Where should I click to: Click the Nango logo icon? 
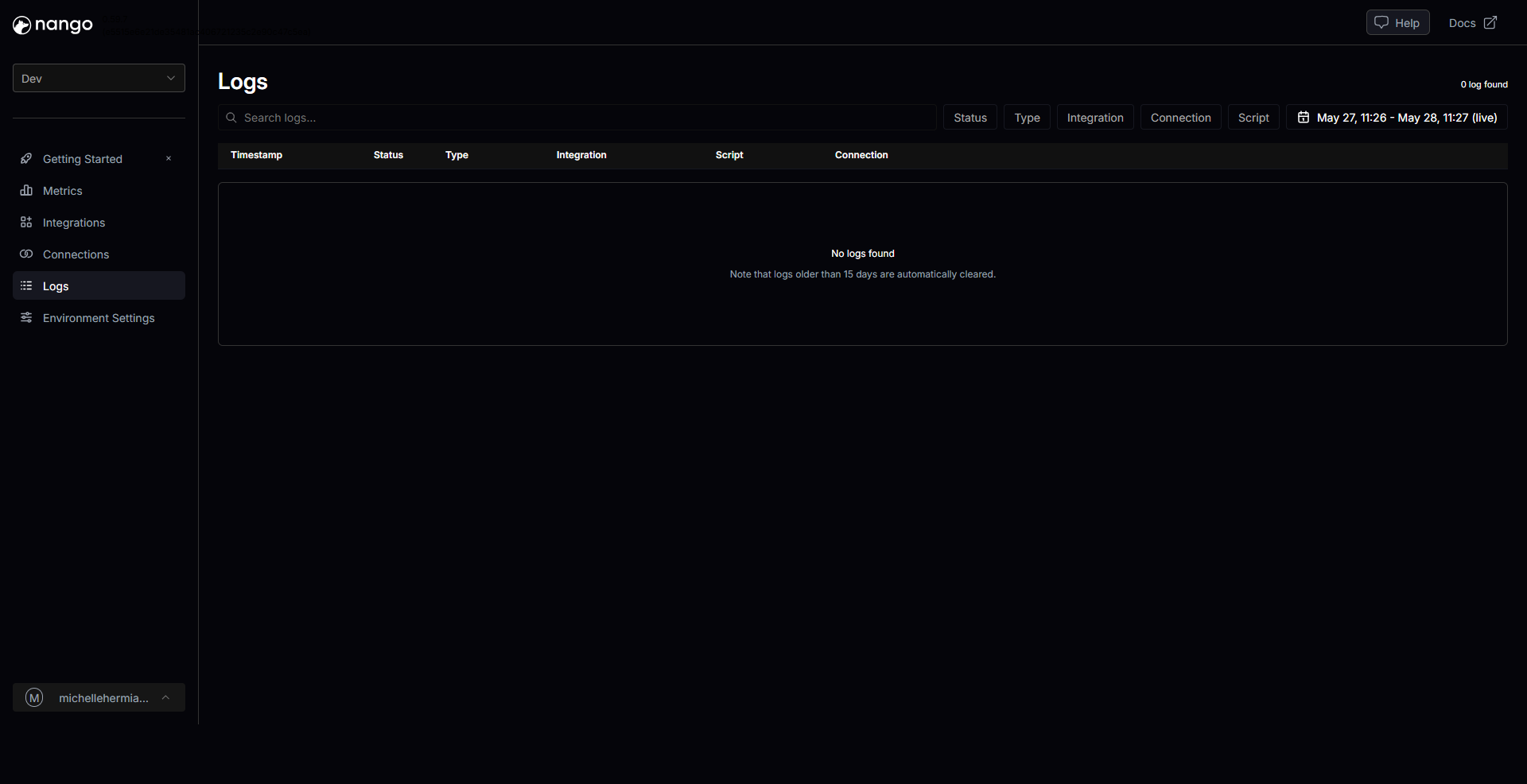point(21,25)
